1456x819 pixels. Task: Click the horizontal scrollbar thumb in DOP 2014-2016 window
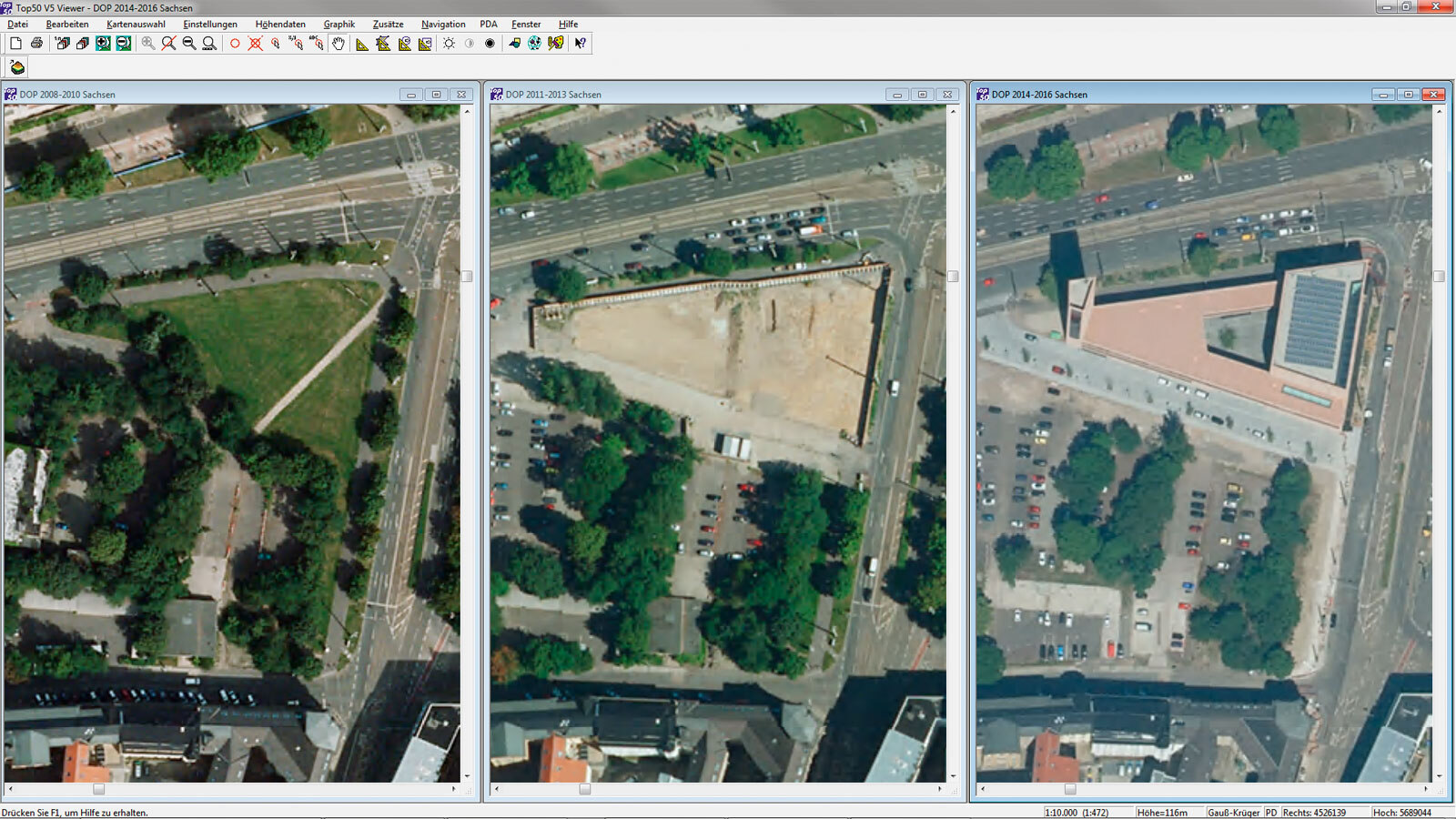coord(1070,789)
